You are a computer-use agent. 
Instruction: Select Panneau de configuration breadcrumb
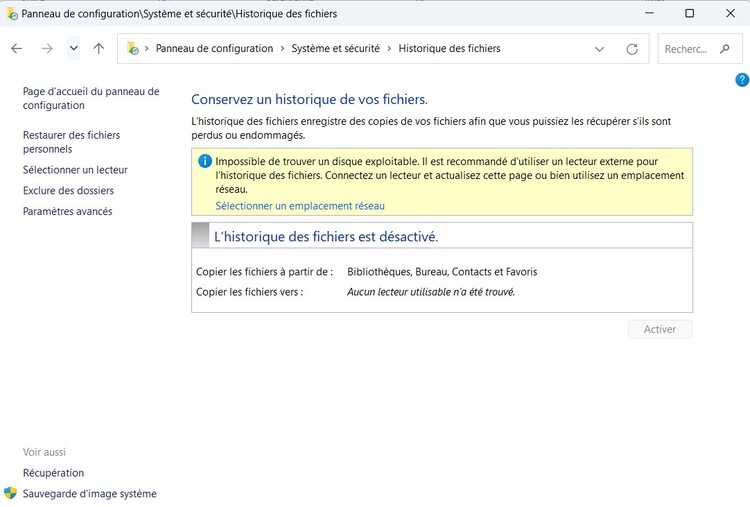(x=214, y=48)
